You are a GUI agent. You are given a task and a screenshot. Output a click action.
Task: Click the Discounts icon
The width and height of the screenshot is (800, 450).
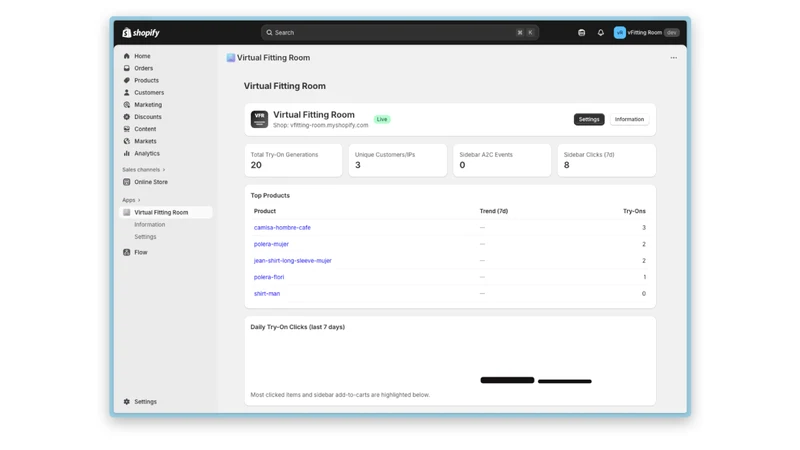click(127, 117)
